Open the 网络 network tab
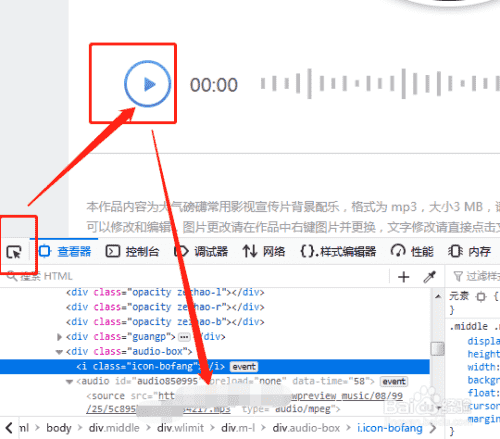The height and width of the screenshot is (439, 500). pyautogui.click(x=264, y=251)
